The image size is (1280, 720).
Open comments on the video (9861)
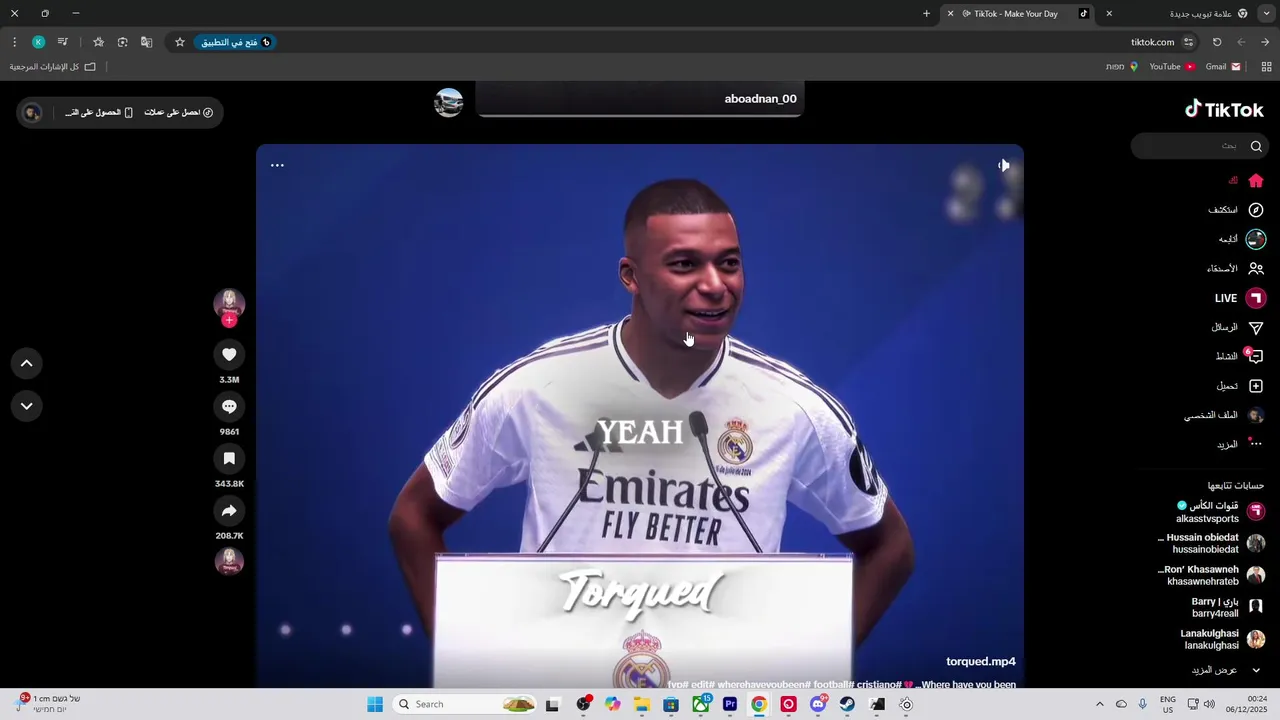[229, 406]
